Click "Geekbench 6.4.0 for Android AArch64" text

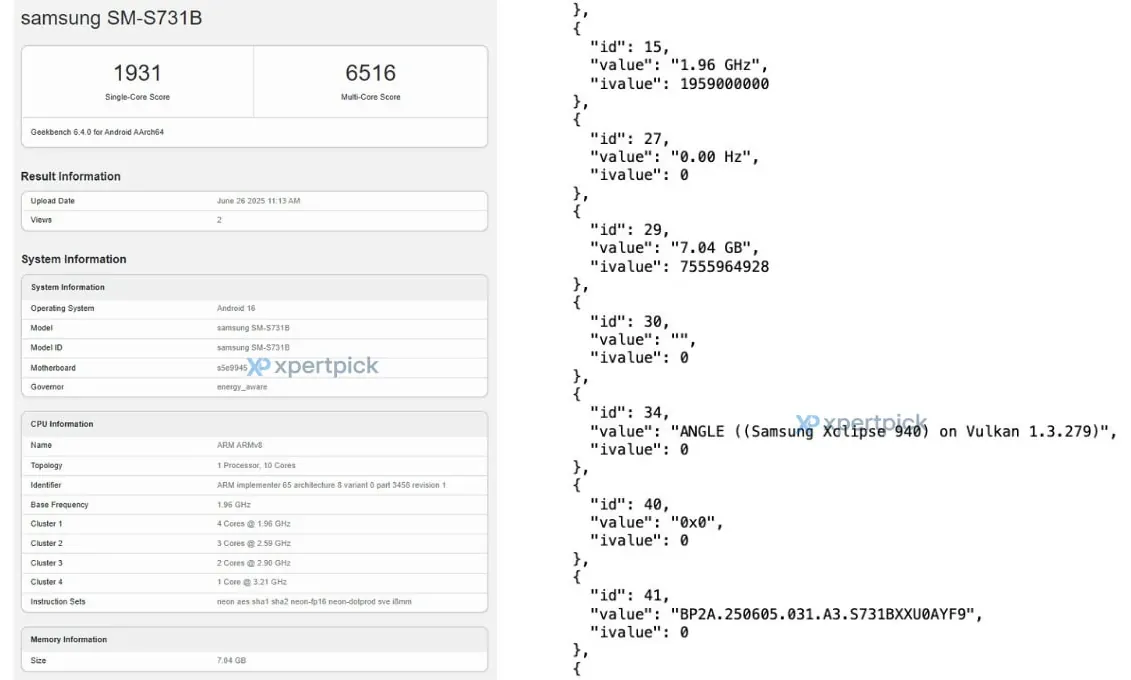pyautogui.click(x=97, y=132)
